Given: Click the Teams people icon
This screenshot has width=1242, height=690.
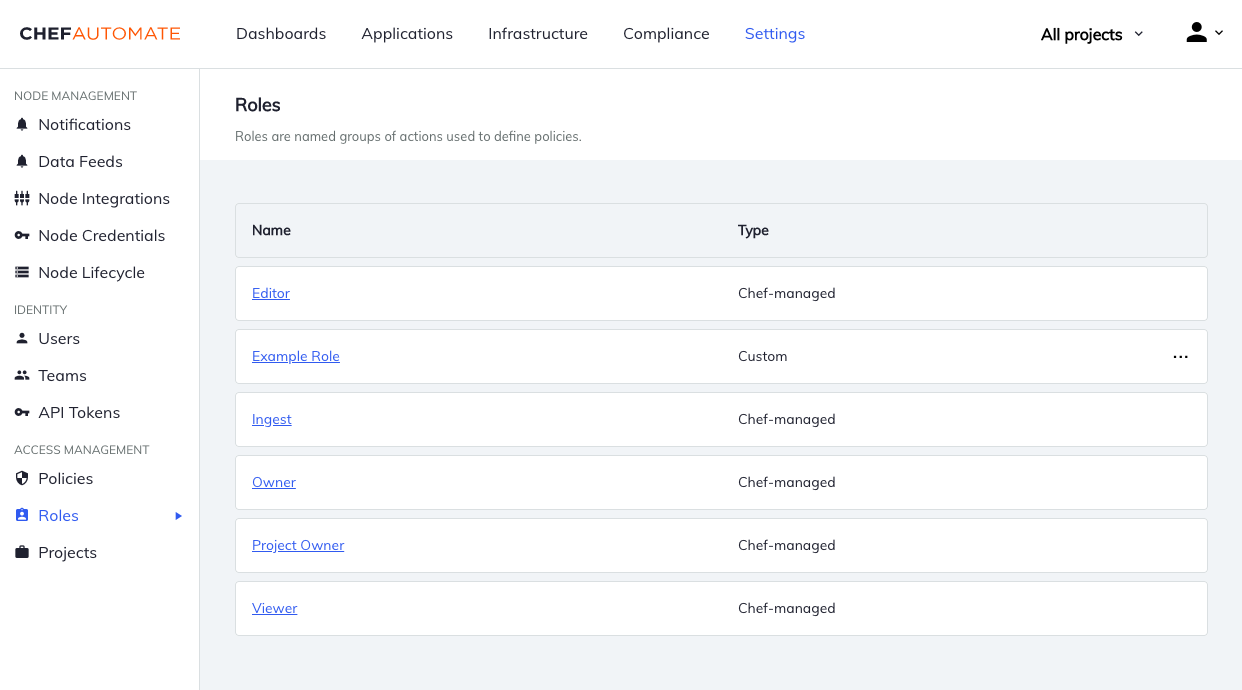Looking at the screenshot, I should pyautogui.click(x=21, y=375).
